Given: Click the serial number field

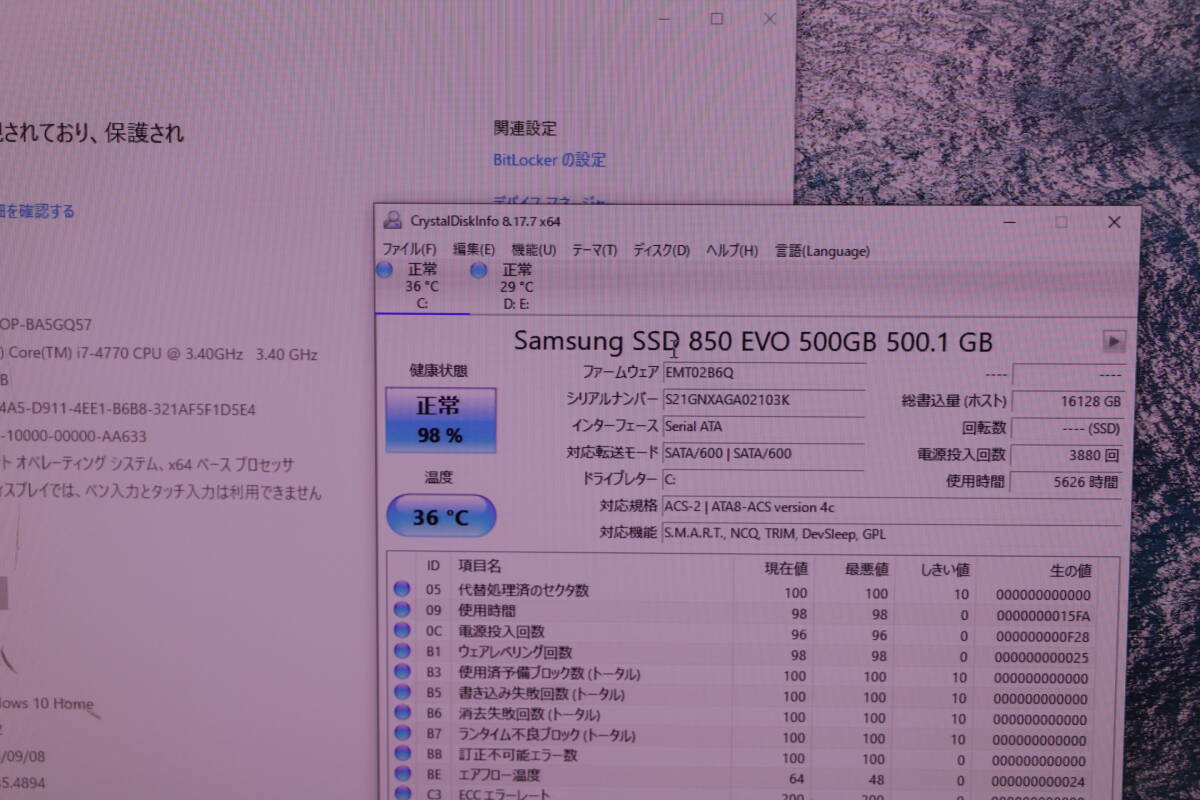Looking at the screenshot, I should tap(765, 401).
